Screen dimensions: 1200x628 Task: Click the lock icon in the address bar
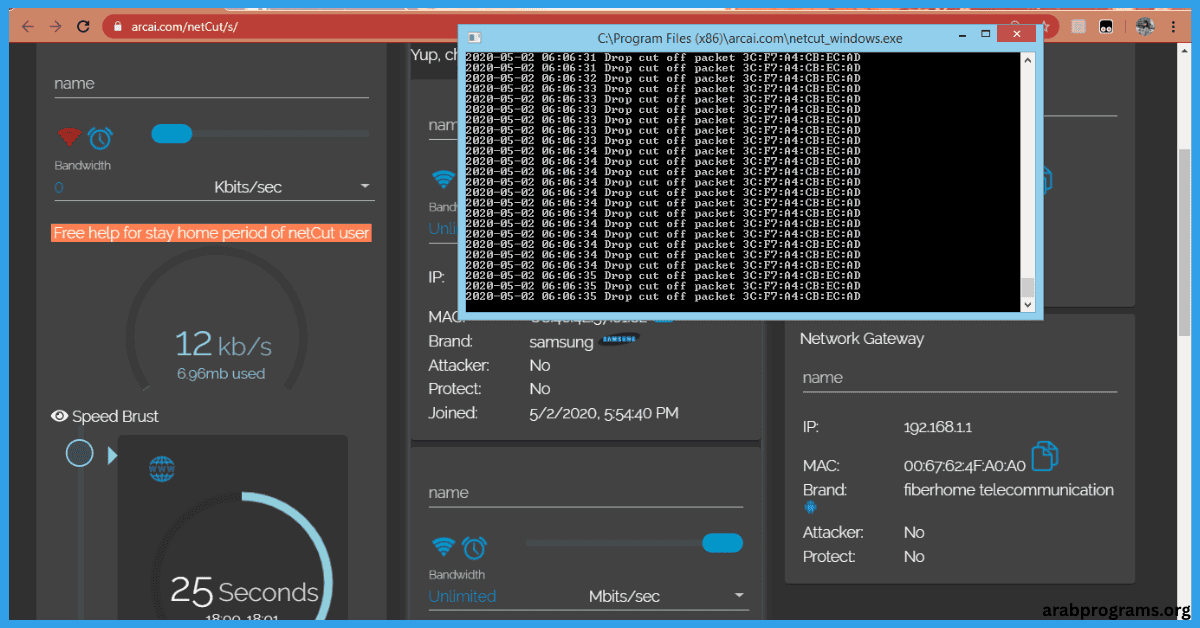coord(117,27)
